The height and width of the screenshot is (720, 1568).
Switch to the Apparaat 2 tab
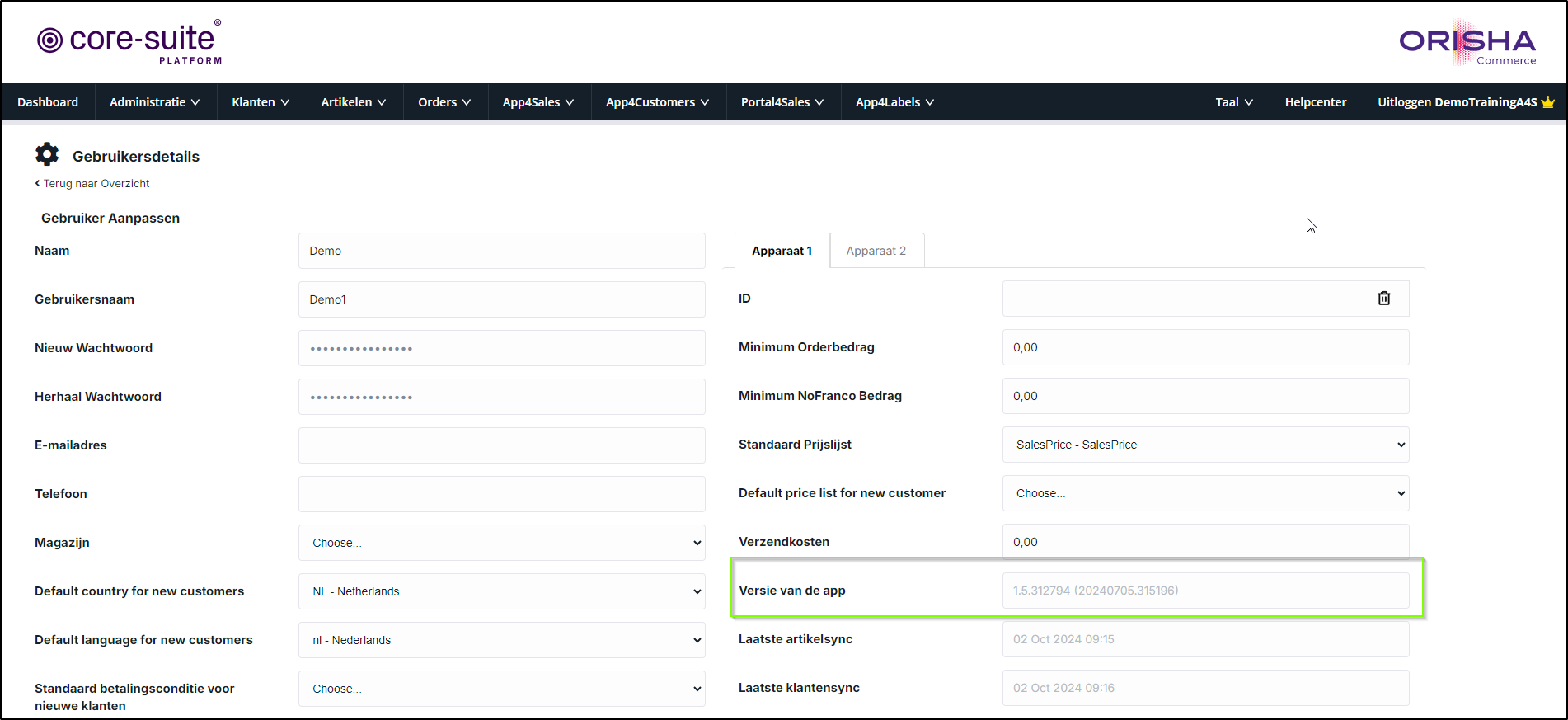pos(876,251)
